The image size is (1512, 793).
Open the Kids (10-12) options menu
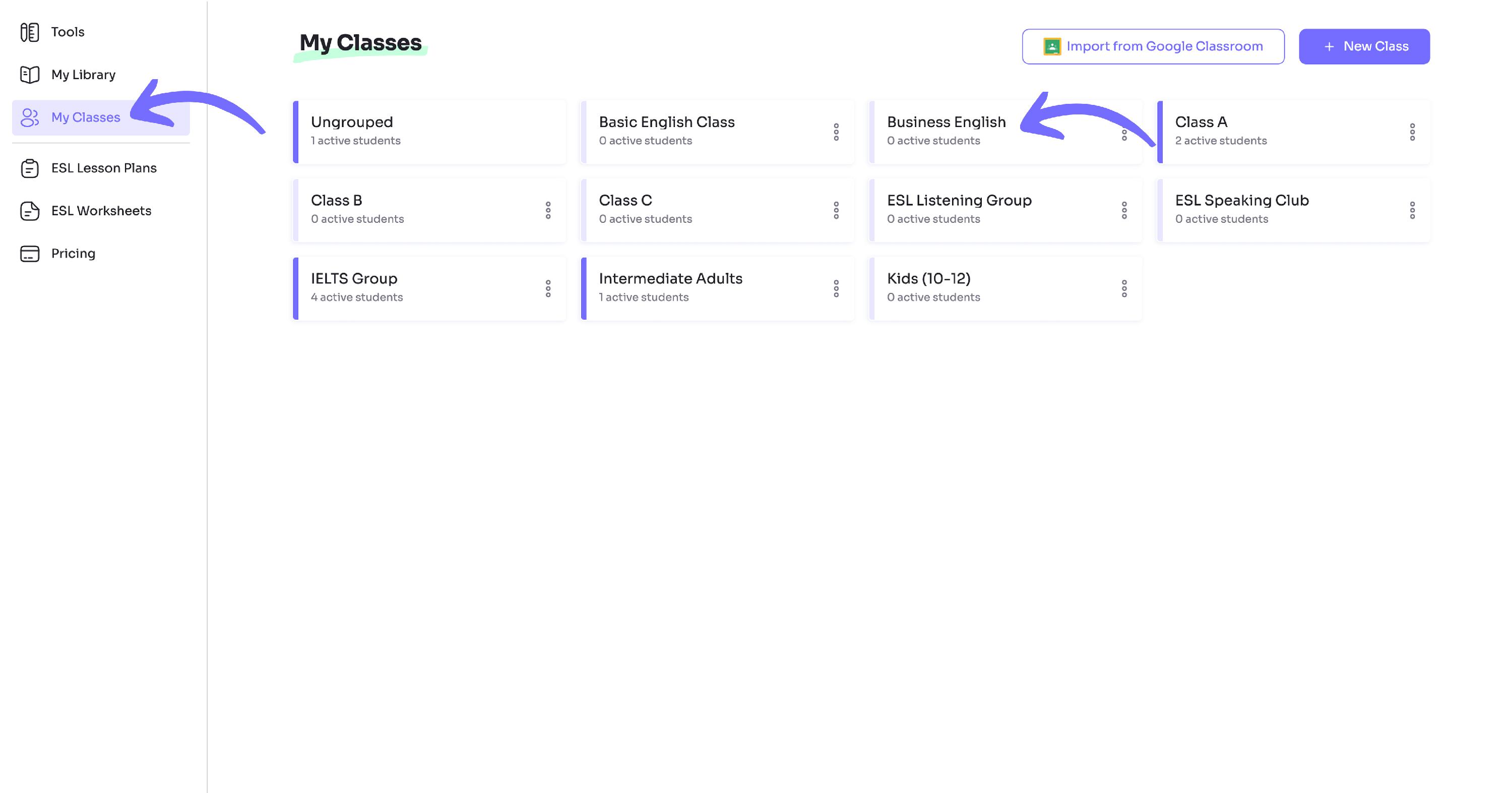1124,289
